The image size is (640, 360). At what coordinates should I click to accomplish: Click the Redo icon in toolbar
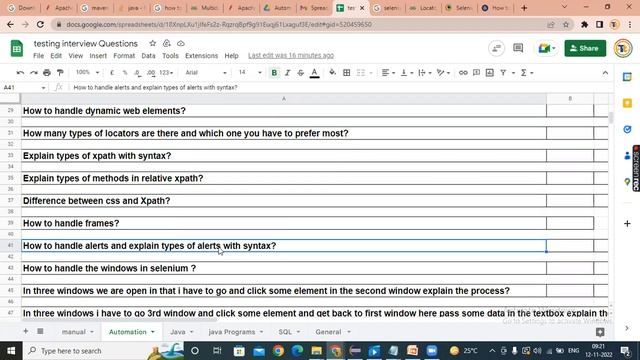coord(33,73)
